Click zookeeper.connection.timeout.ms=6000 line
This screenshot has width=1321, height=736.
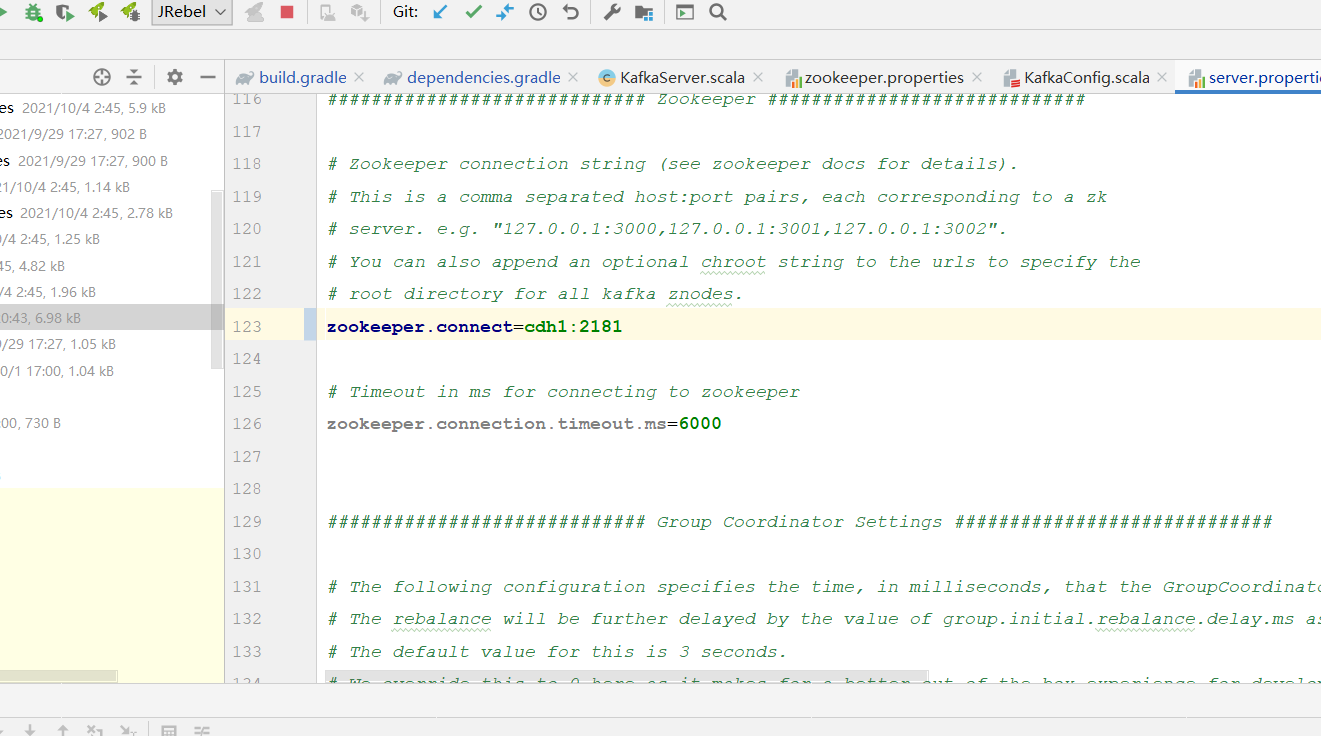[524, 424]
